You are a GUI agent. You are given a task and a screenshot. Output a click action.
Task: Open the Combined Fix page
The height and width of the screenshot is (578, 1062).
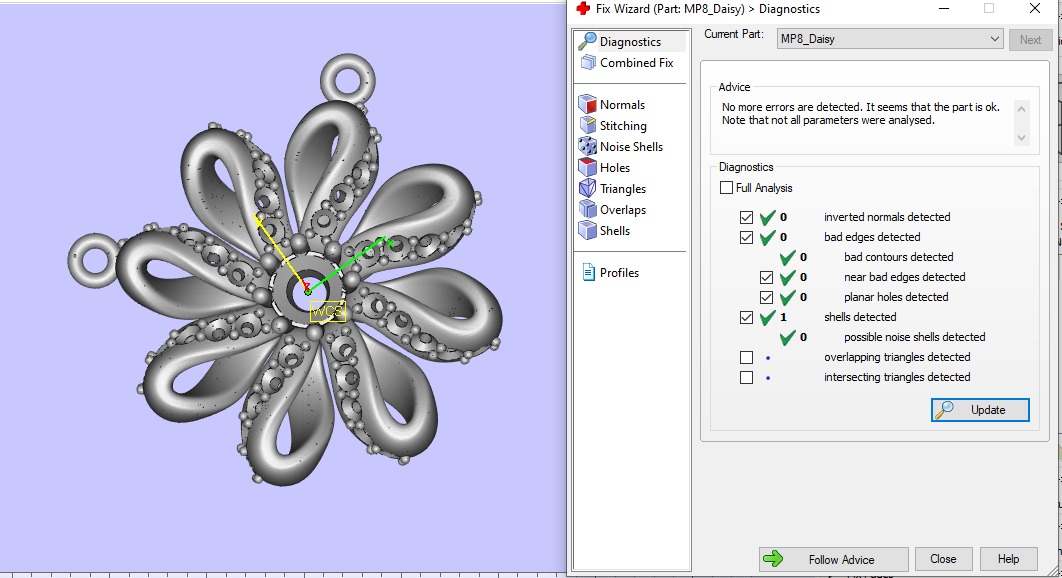pyautogui.click(x=637, y=62)
